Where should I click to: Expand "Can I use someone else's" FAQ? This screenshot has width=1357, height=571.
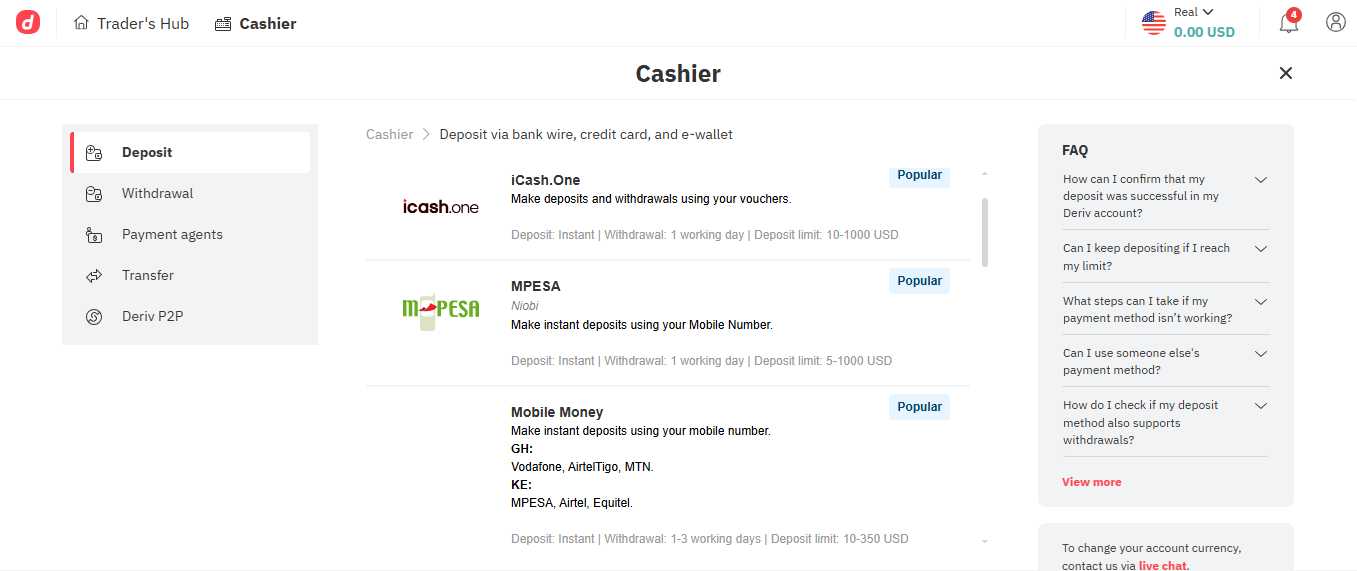coord(1261,354)
